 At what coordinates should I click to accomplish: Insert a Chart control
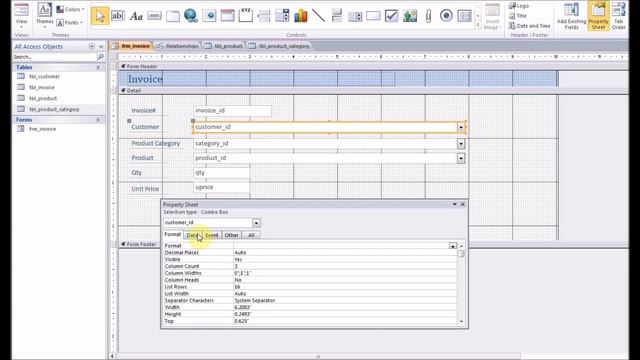301,16
